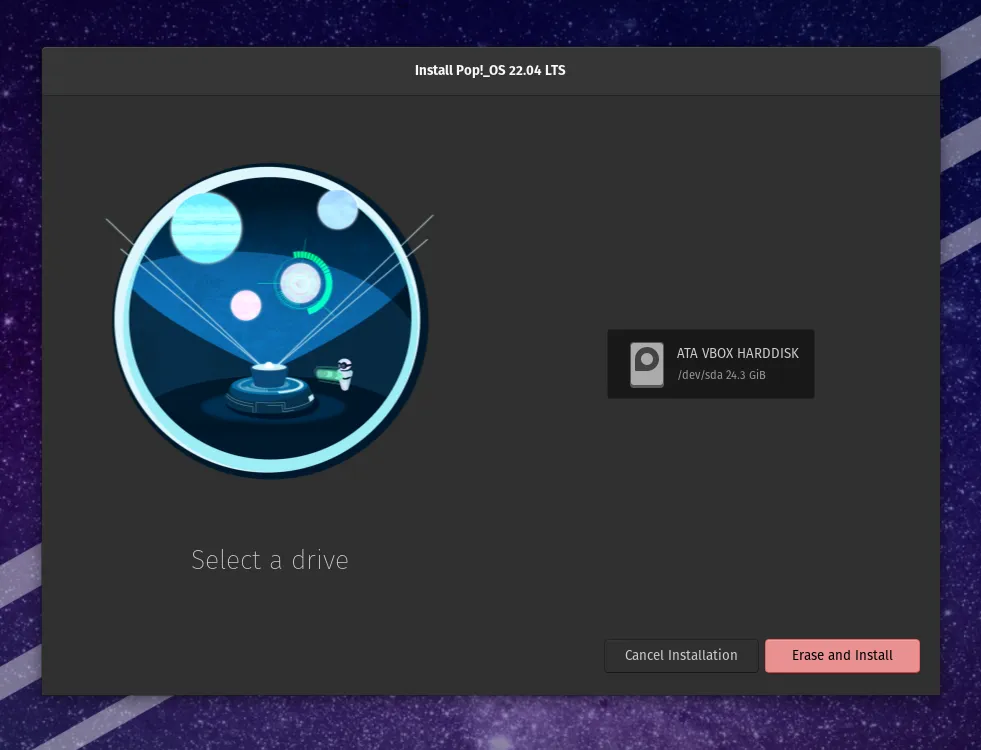Click the /dev/sda 24.3 GiB drive details
Image resolution: width=981 pixels, height=750 pixels.
pos(720,375)
